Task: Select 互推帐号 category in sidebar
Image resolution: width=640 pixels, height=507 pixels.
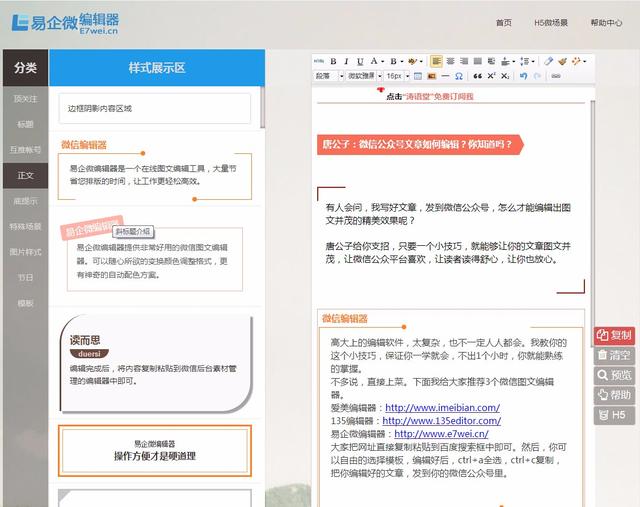Action: point(25,150)
